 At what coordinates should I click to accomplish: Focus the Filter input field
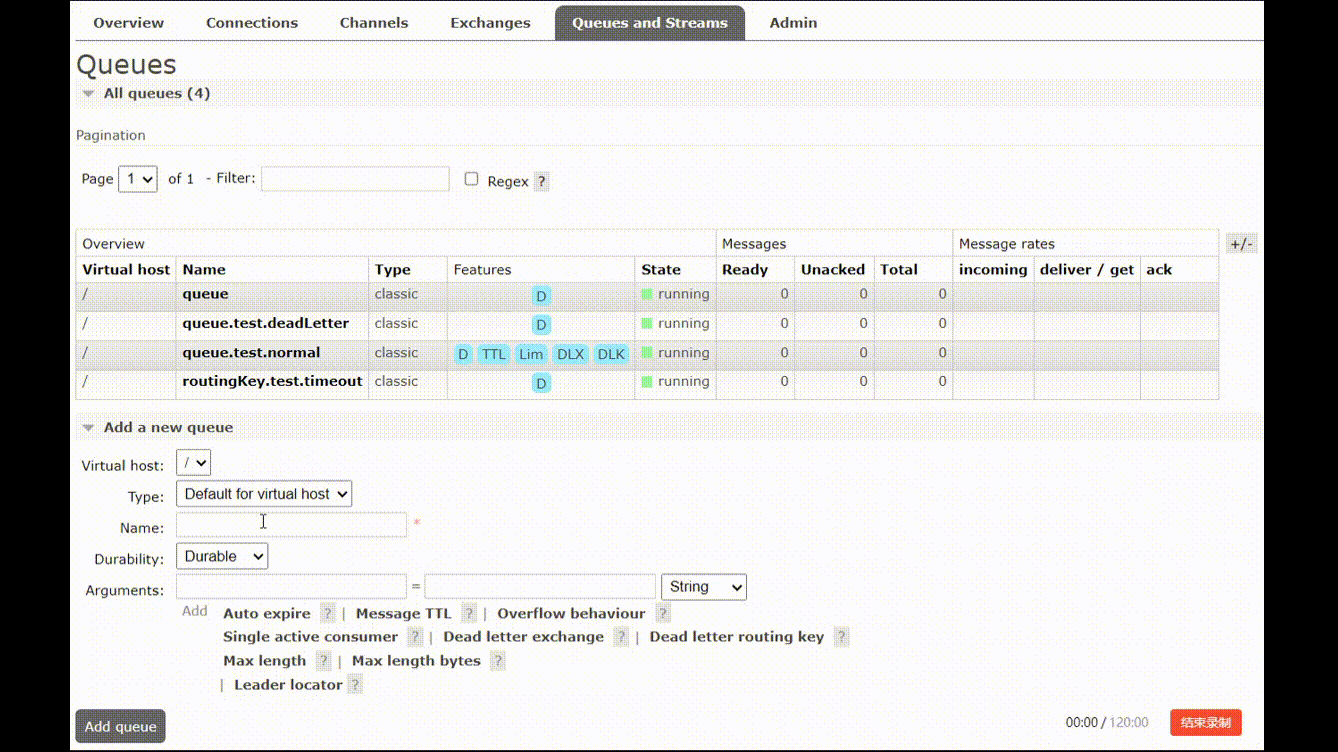355,179
